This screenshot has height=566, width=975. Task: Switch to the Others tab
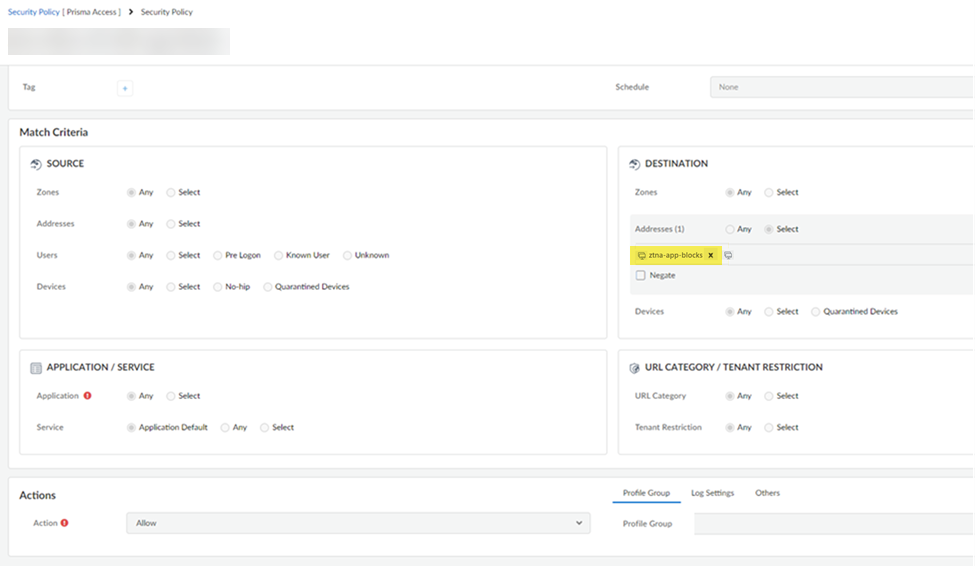pyautogui.click(x=767, y=493)
